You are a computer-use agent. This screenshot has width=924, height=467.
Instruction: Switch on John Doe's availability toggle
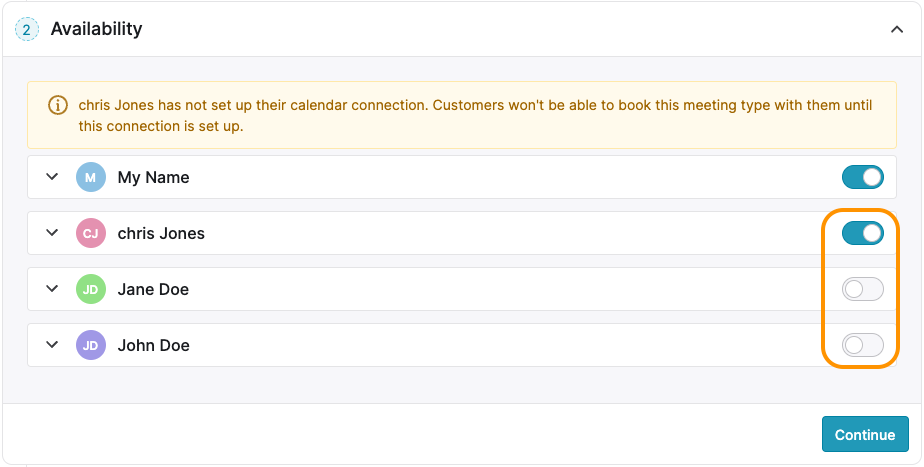click(x=863, y=345)
